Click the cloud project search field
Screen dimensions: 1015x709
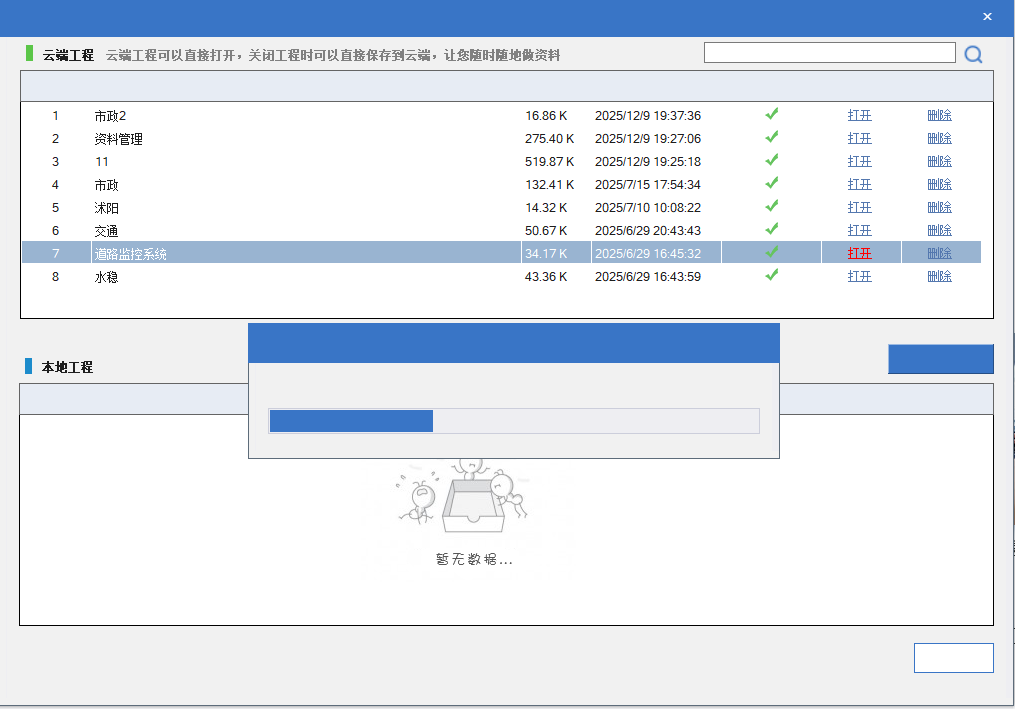(829, 53)
